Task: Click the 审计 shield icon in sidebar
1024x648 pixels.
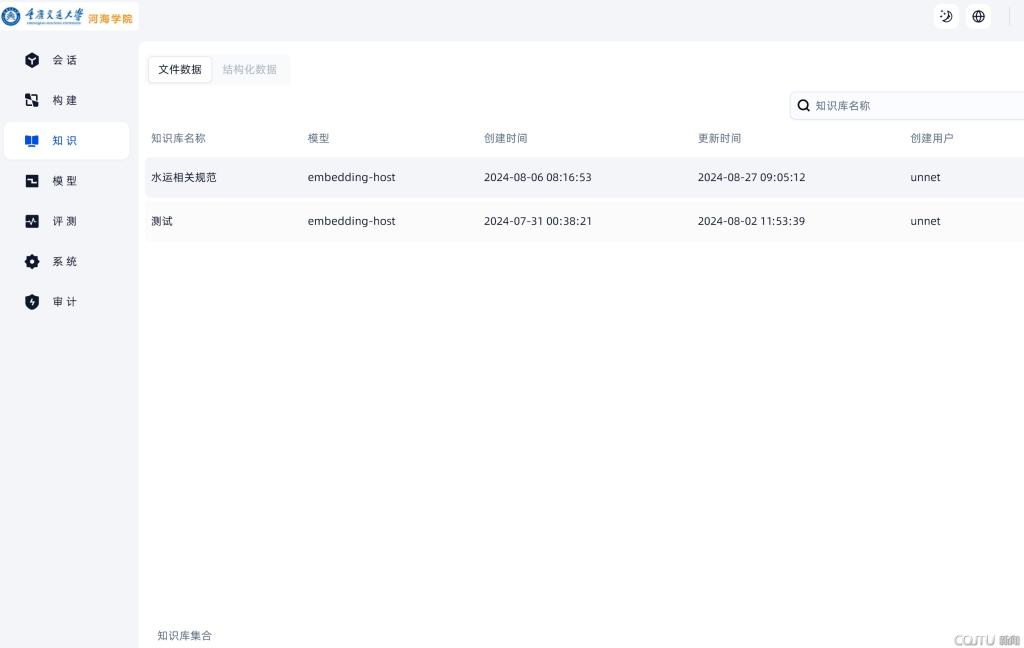Action: (x=32, y=302)
